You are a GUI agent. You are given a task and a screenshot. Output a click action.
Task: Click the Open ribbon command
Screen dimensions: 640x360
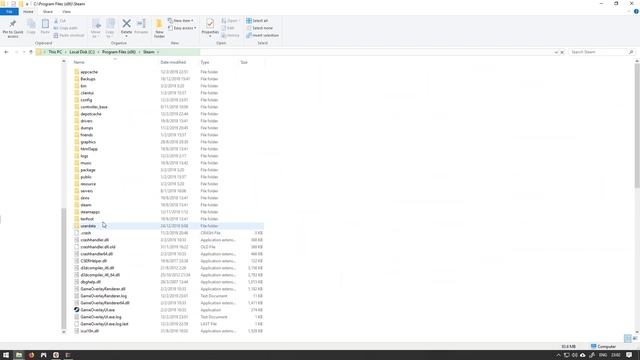pos(230,20)
